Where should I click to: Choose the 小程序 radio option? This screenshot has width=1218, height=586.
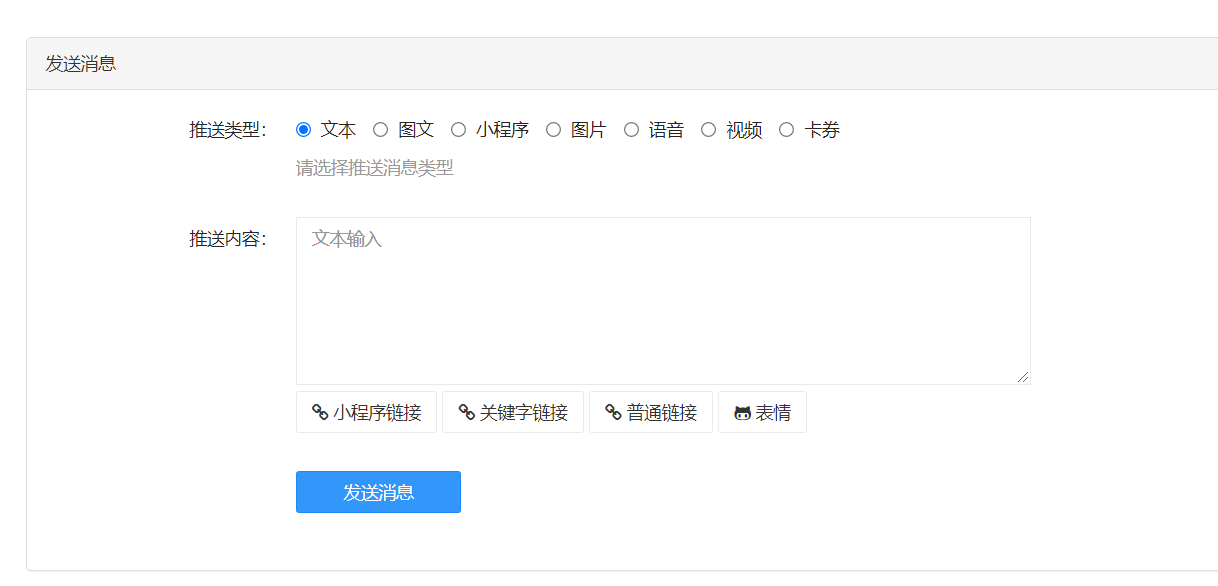pyautogui.click(x=458, y=129)
